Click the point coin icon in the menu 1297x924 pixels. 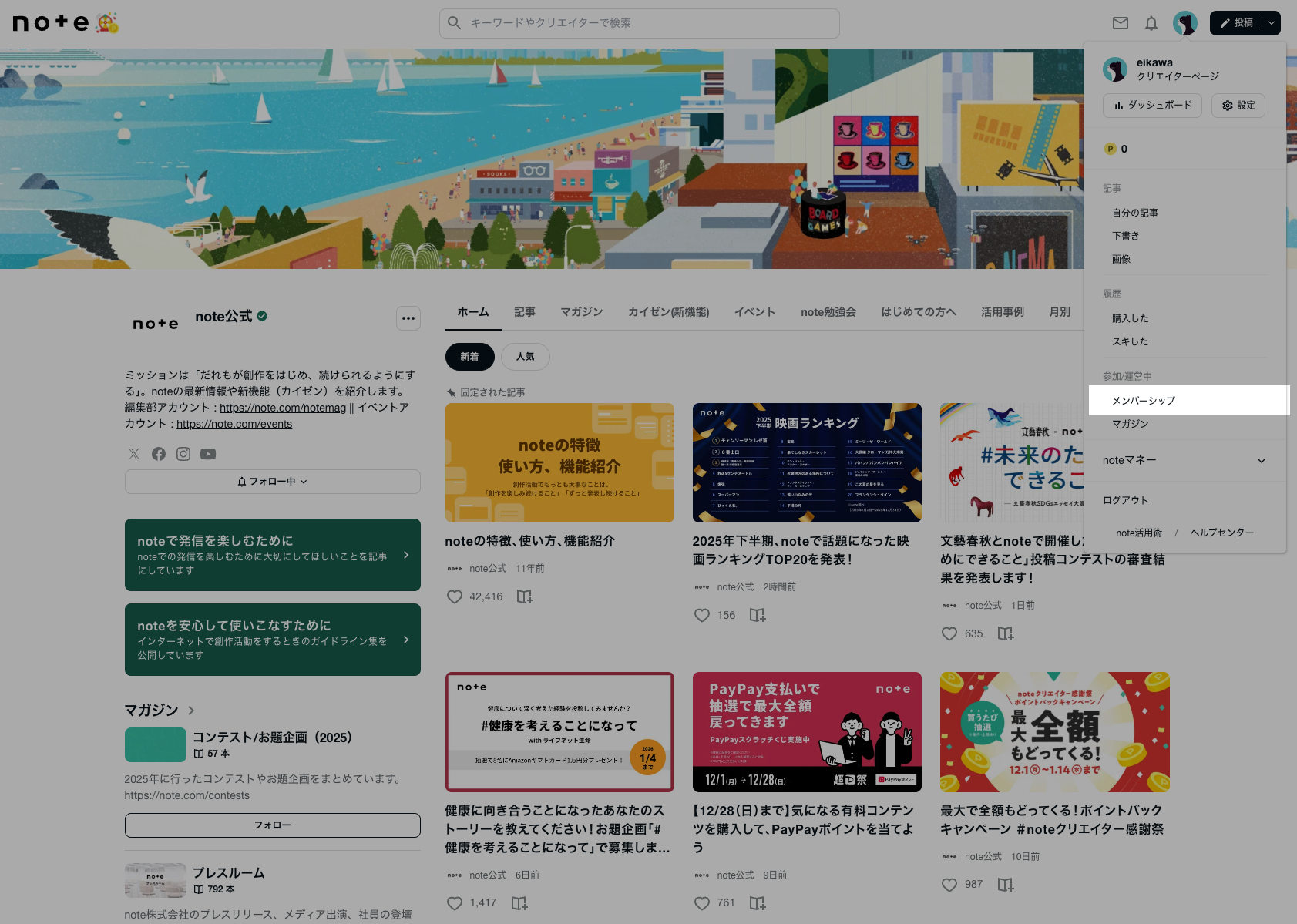[1111, 149]
